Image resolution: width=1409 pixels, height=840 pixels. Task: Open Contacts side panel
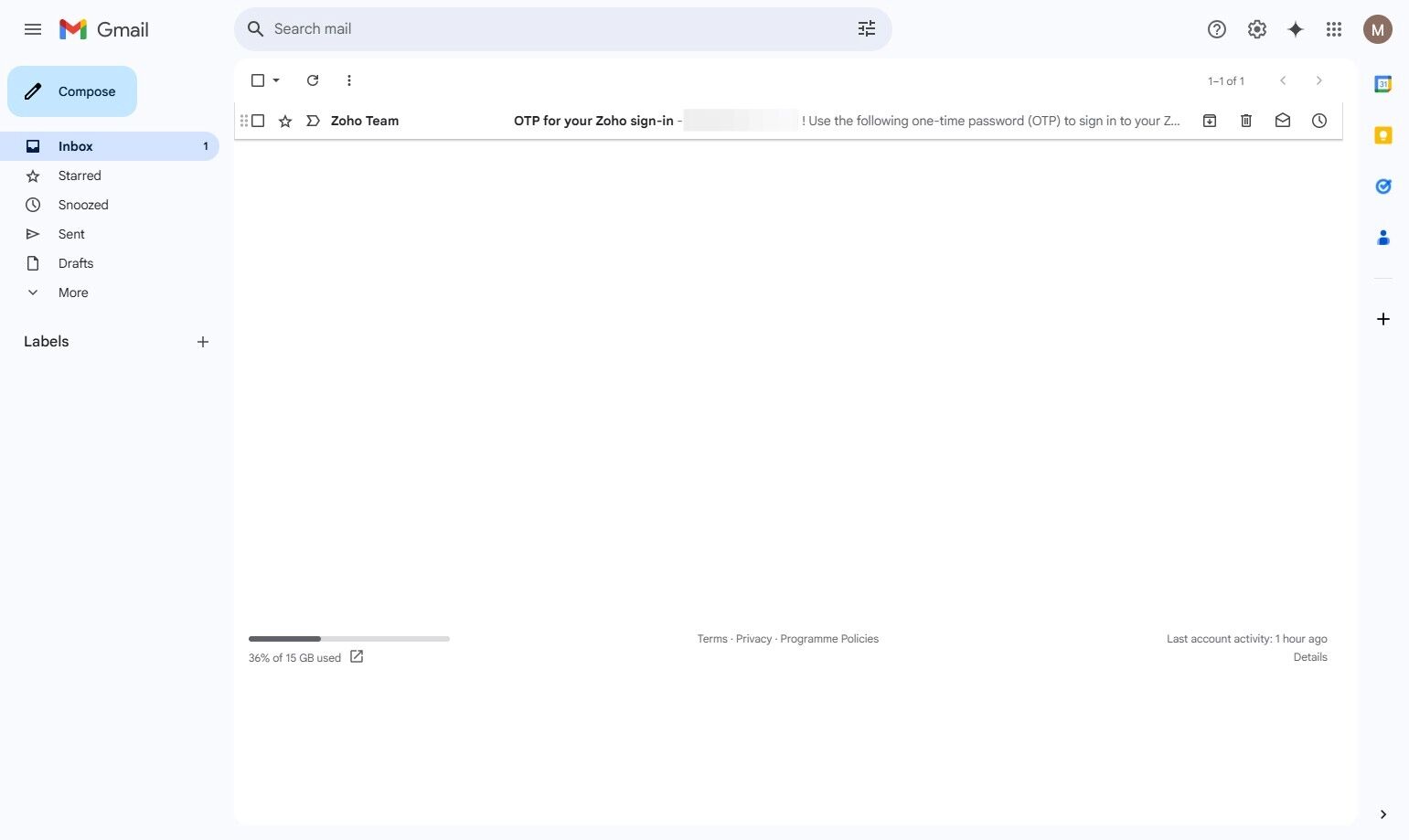[1383, 238]
